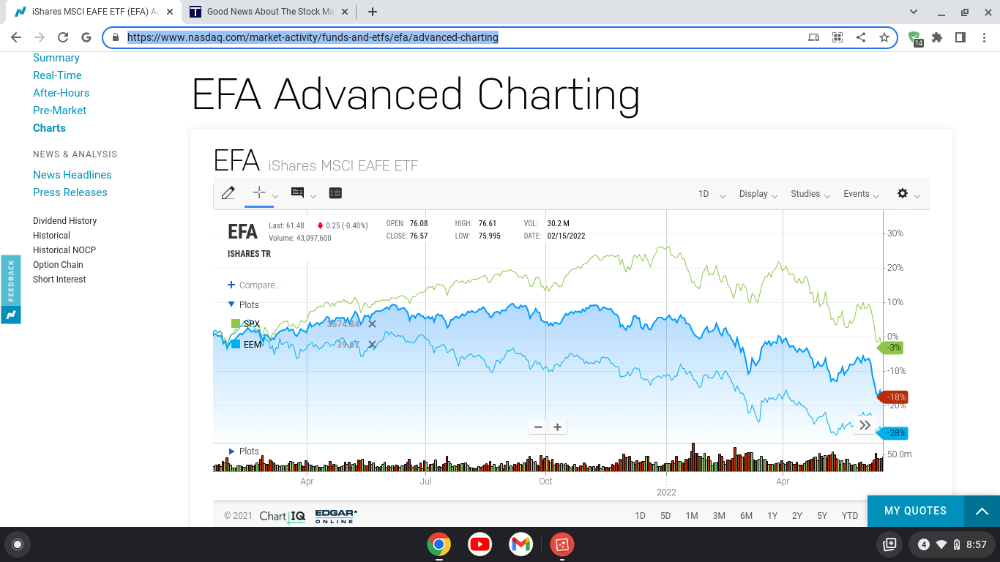Expand My Quotes with up chevron

[x=982, y=511]
